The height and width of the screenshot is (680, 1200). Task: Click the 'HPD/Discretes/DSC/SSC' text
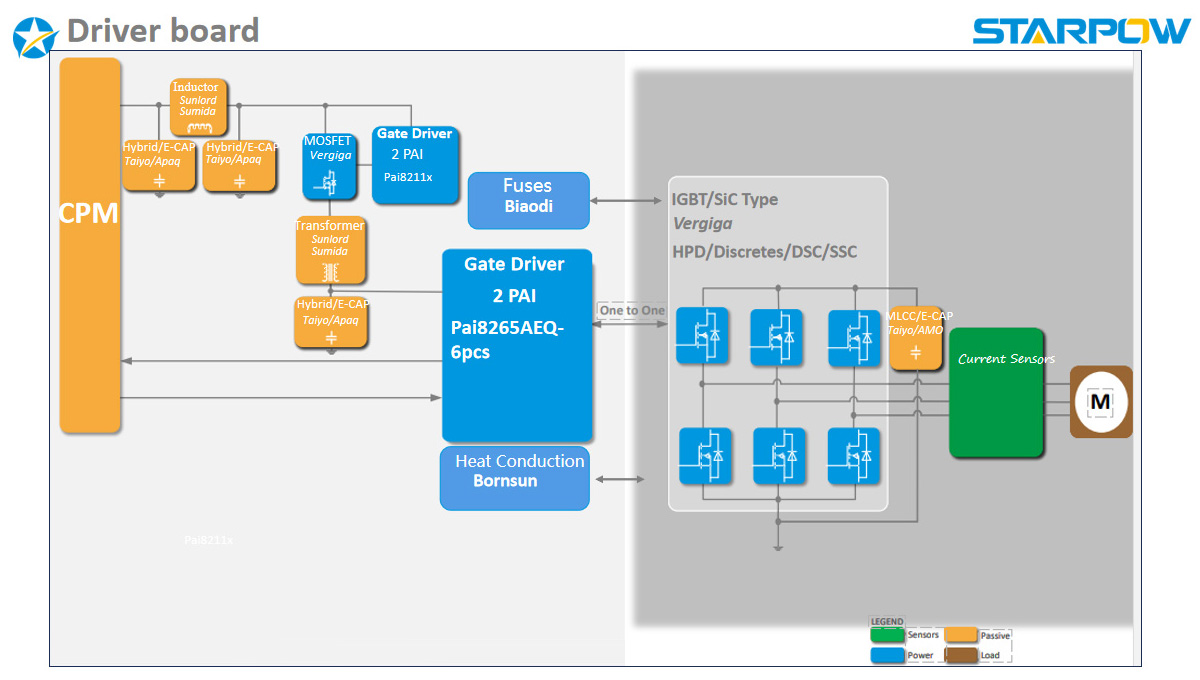765,252
